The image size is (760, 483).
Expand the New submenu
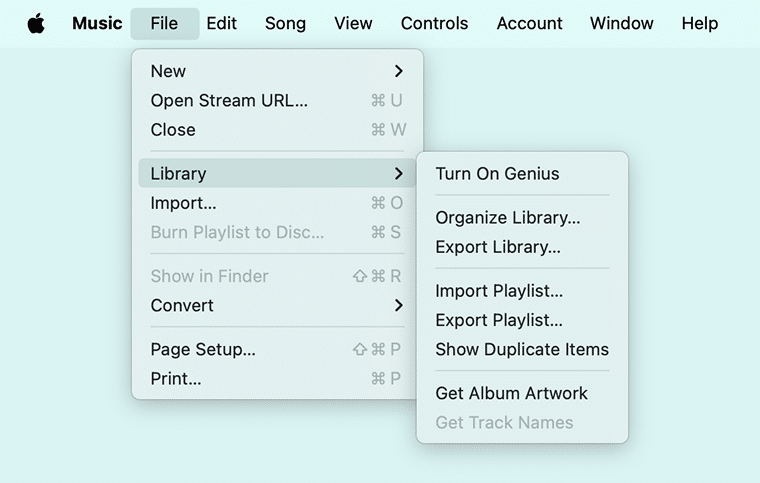point(277,71)
